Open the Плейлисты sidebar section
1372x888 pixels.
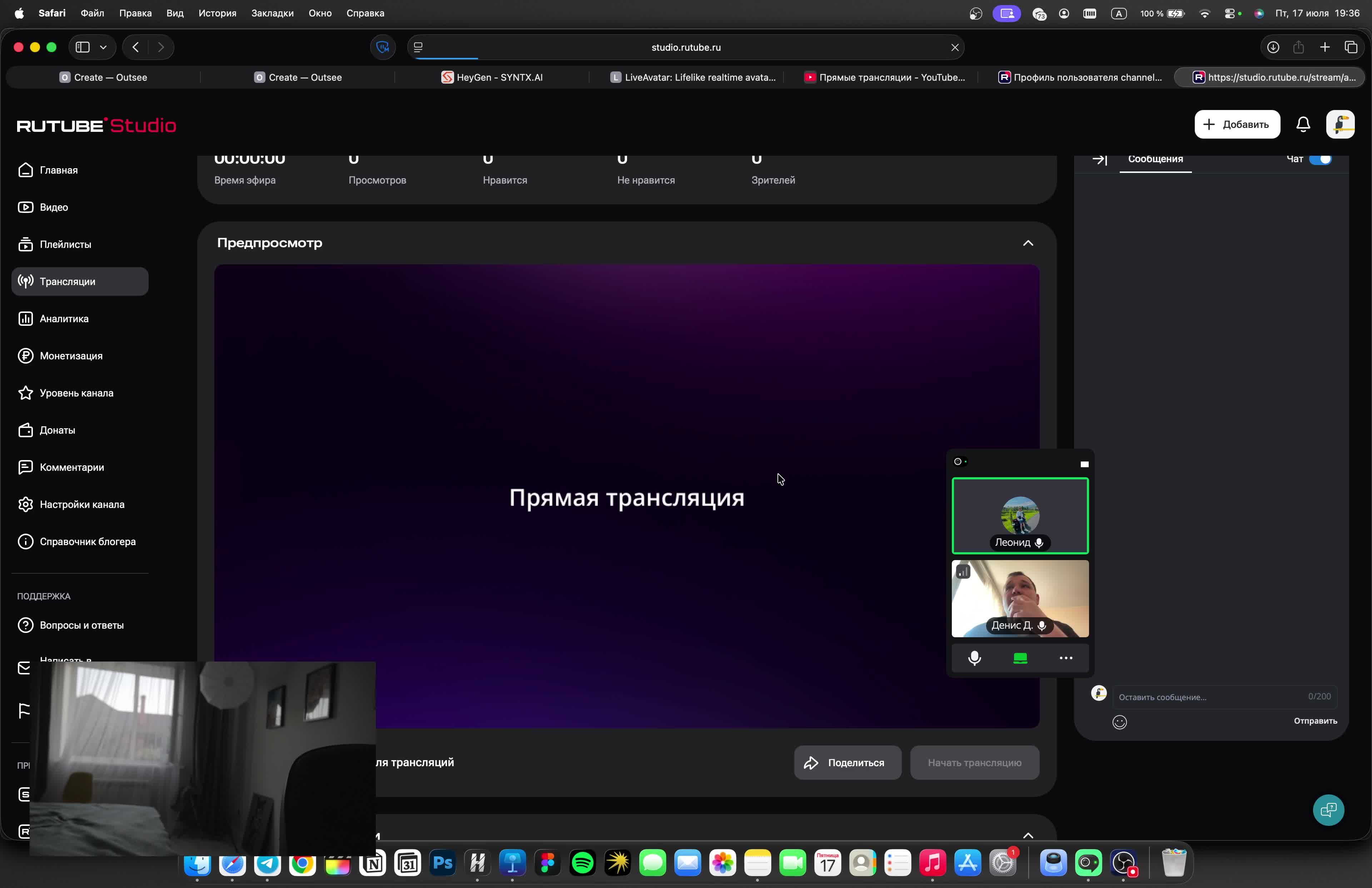[x=80, y=244]
